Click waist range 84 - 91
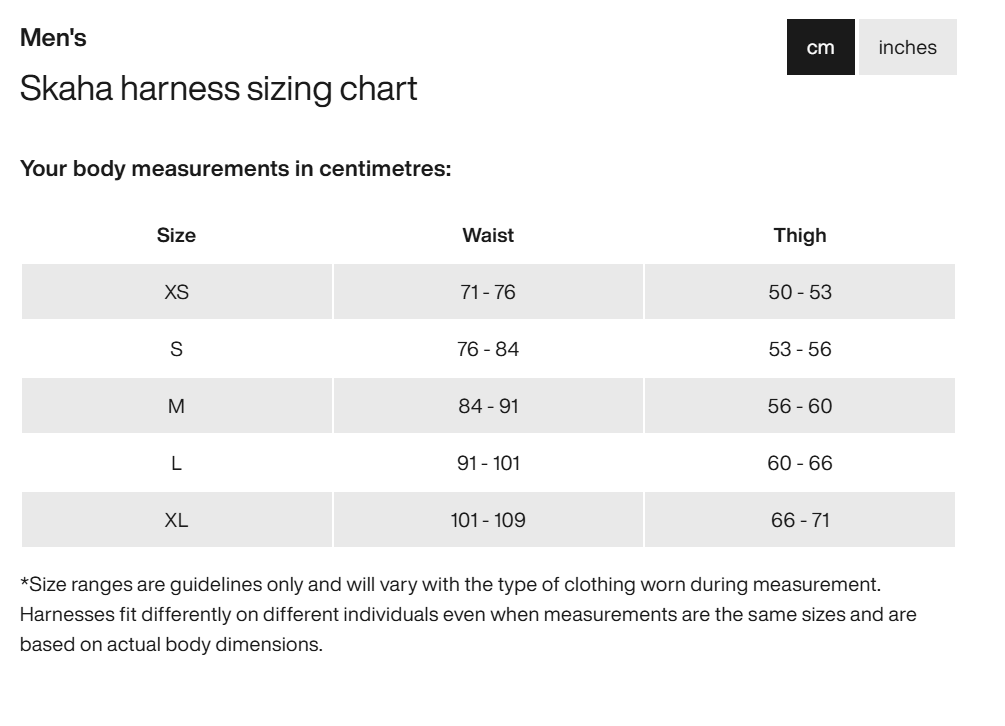The image size is (1005, 726). click(x=488, y=406)
